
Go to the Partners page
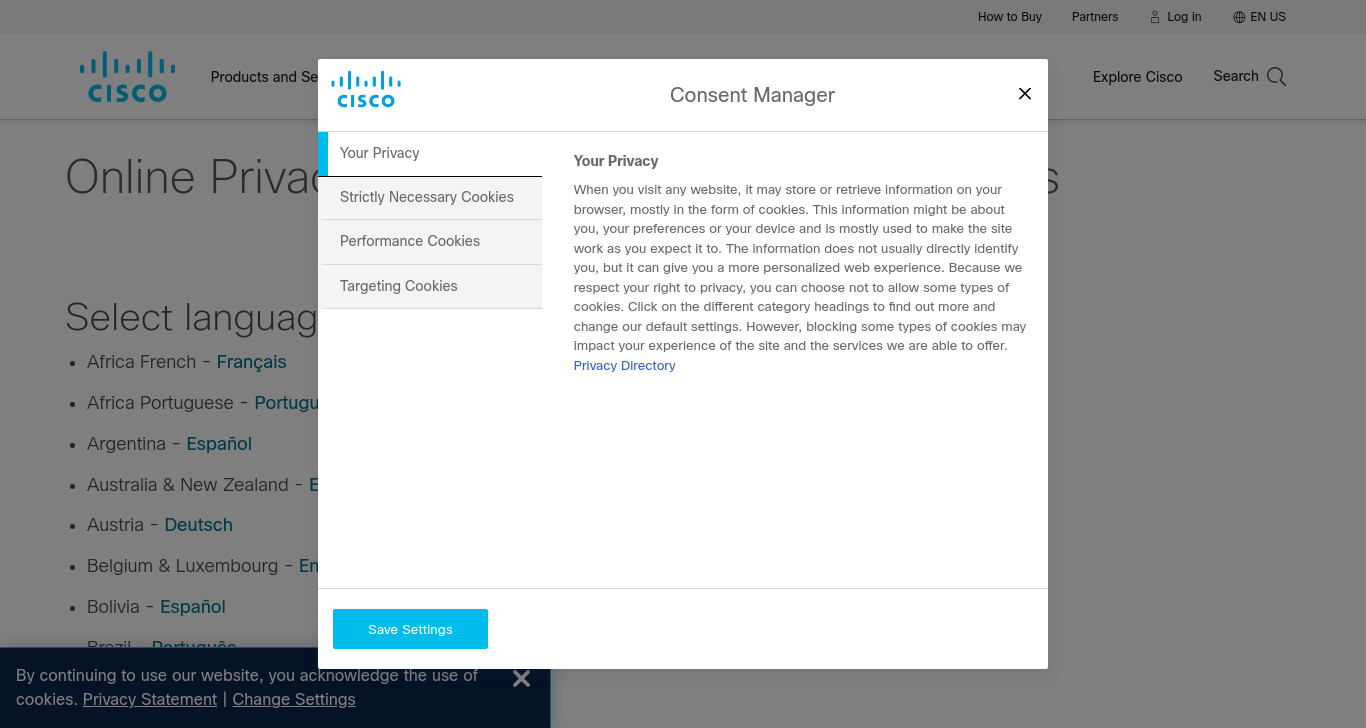[x=1095, y=17]
